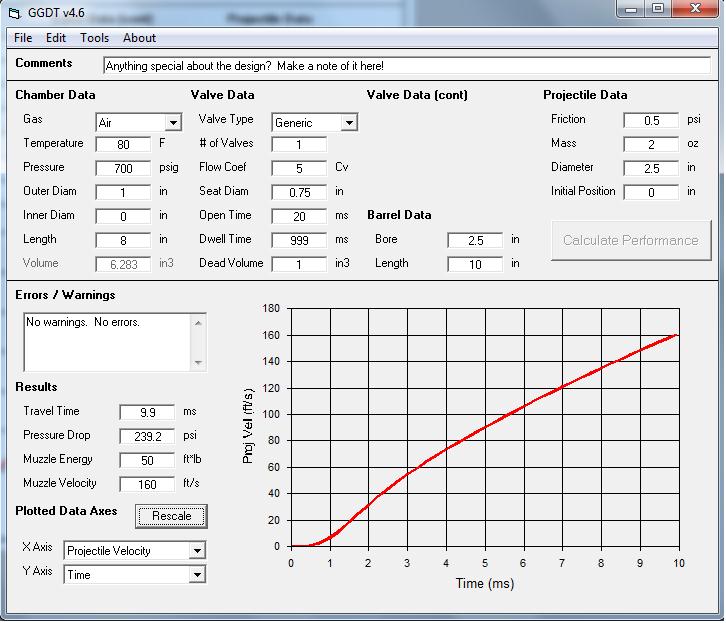Click the Comments text field
This screenshot has width=726, height=623.
pos(406,65)
